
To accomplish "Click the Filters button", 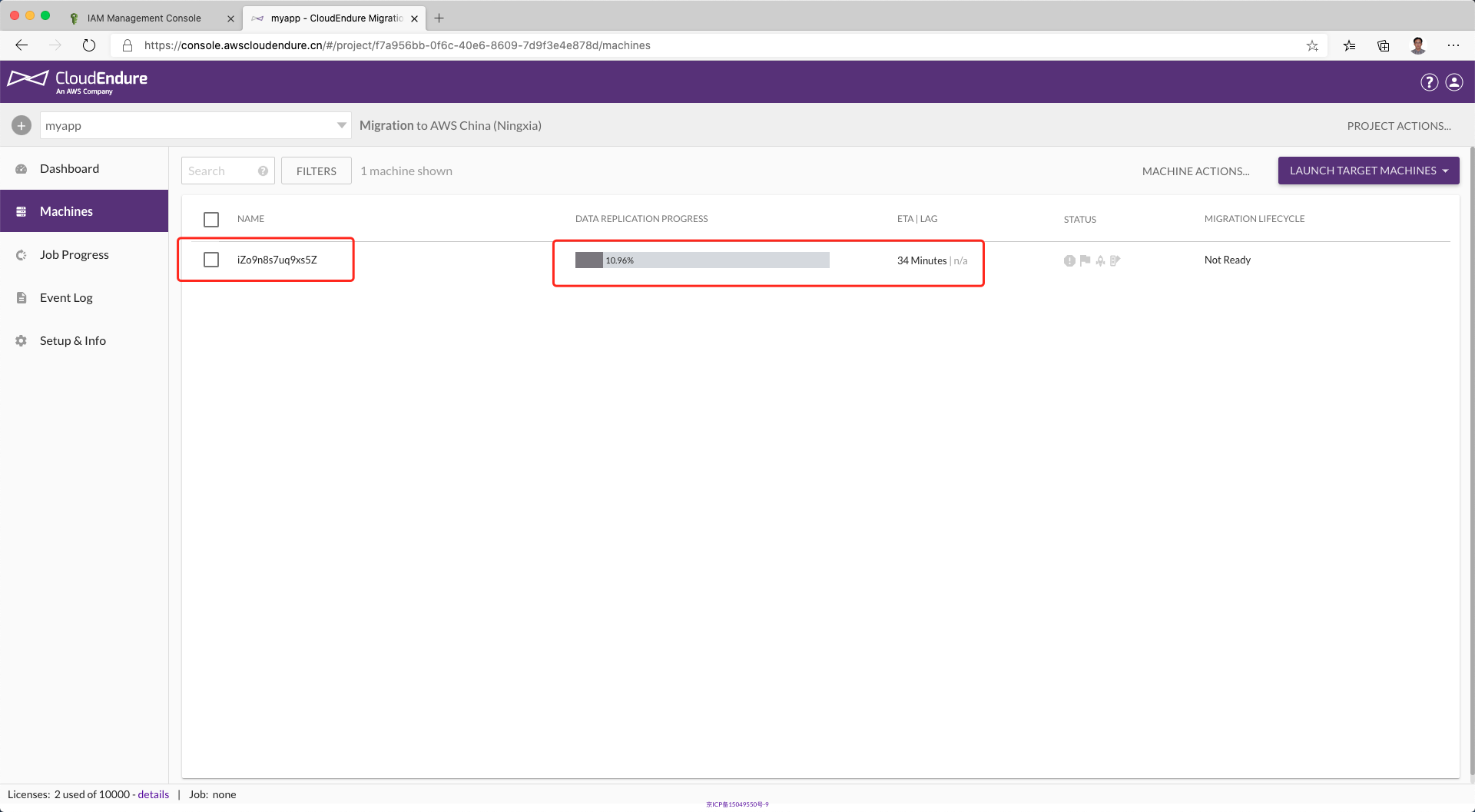I will click(316, 171).
